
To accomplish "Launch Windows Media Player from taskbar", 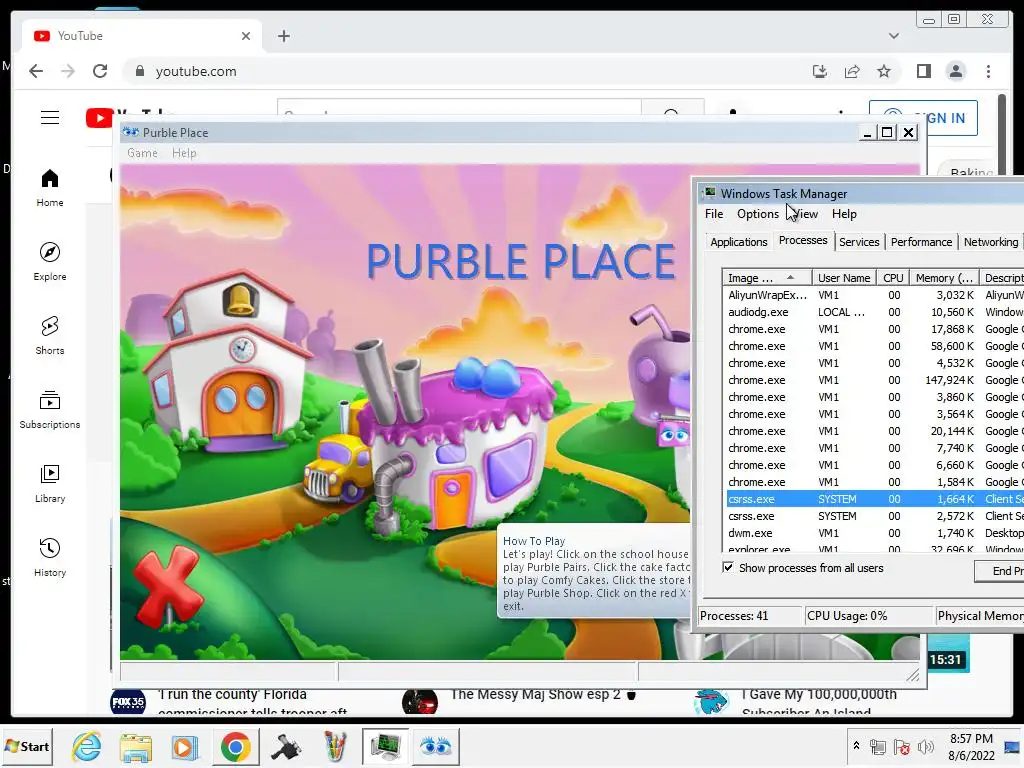I will tap(185, 746).
